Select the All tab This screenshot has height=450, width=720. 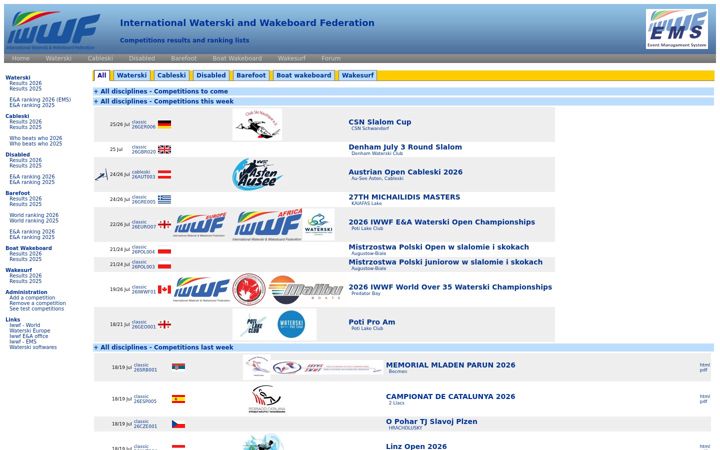(102, 75)
